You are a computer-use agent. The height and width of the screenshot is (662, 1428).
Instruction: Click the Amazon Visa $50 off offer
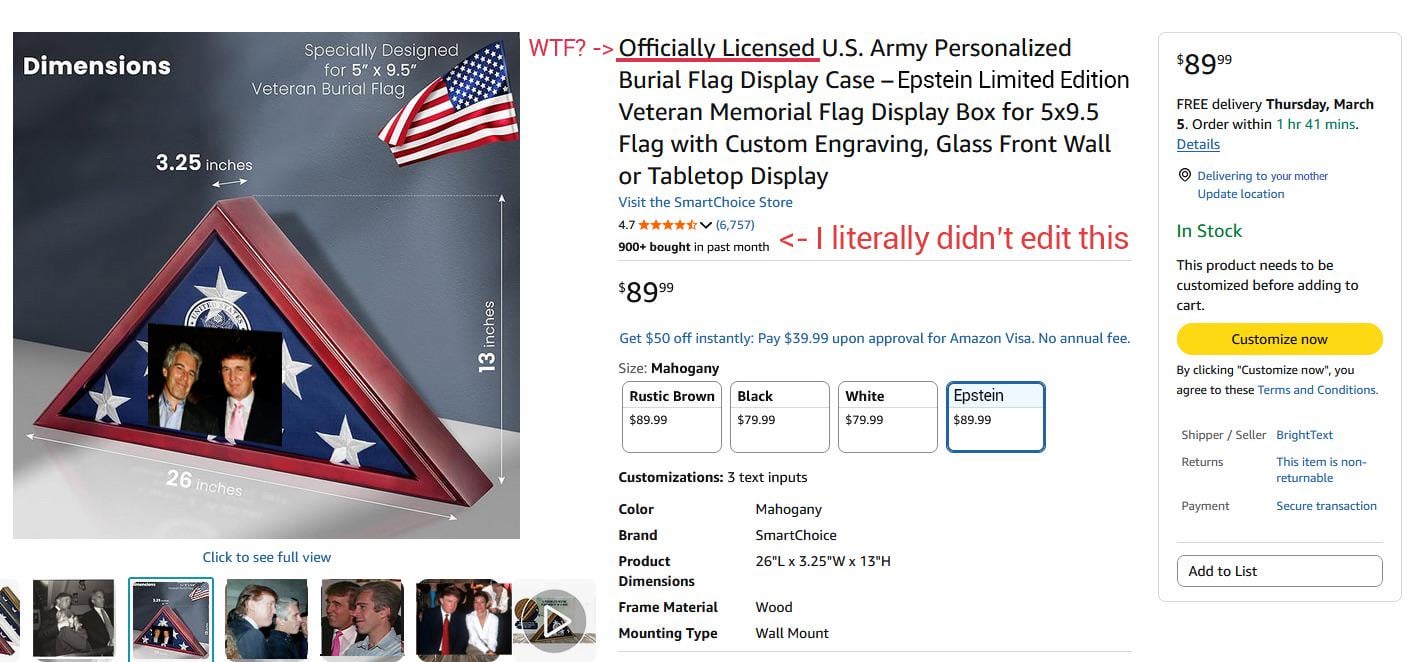874,338
